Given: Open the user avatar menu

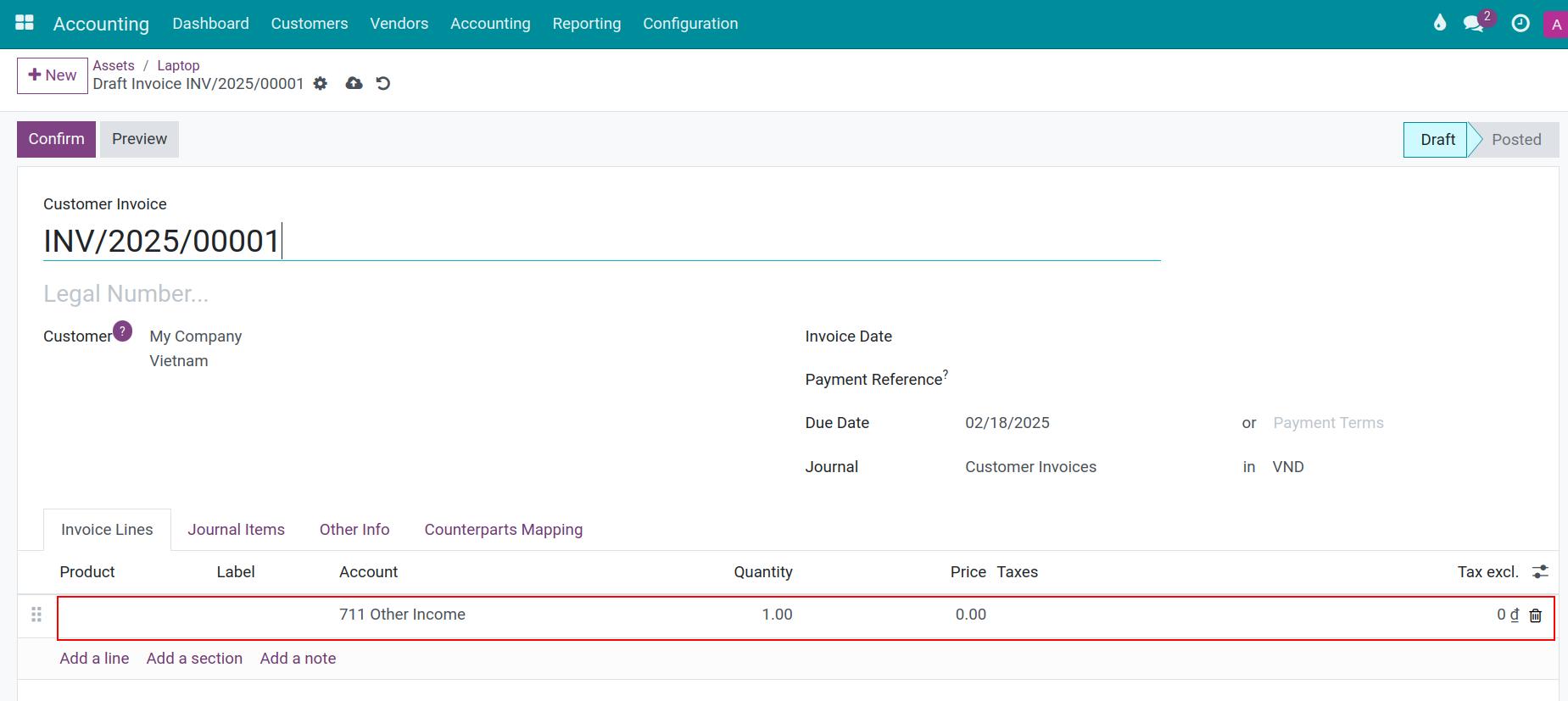Looking at the screenshot, I should 1556,25.
